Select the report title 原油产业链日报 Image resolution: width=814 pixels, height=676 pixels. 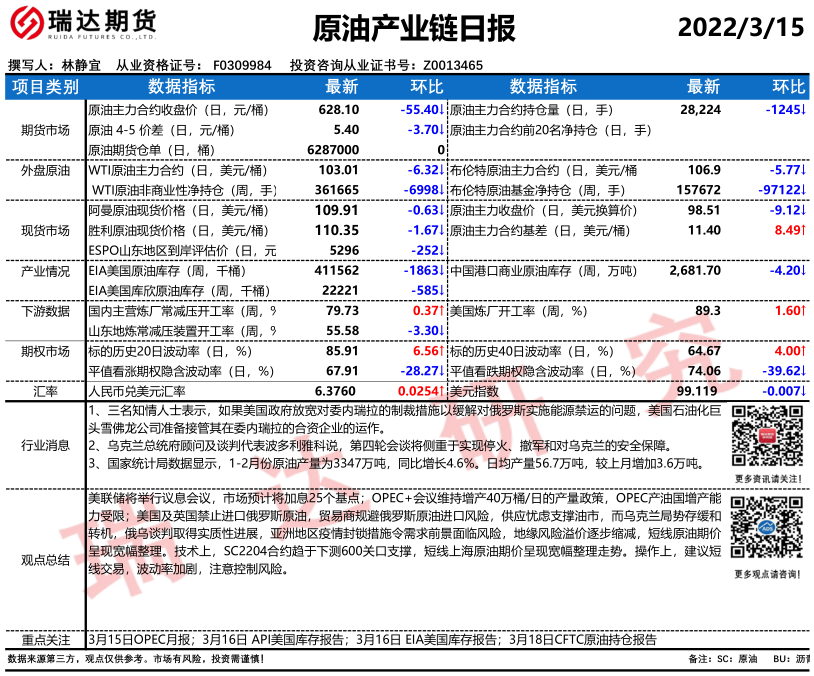[x=406, y=28]
